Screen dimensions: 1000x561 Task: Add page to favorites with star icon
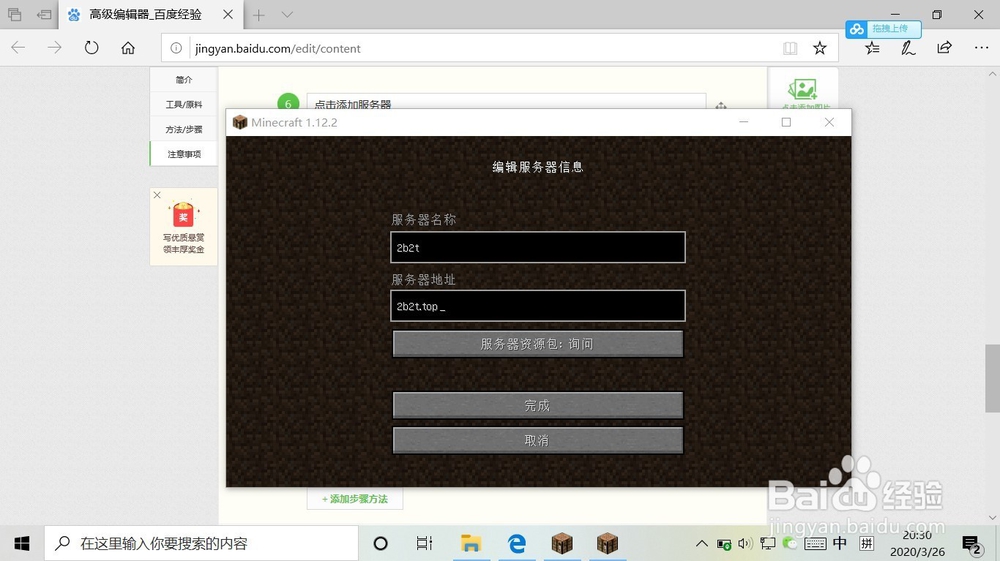(x=820, y=48)
